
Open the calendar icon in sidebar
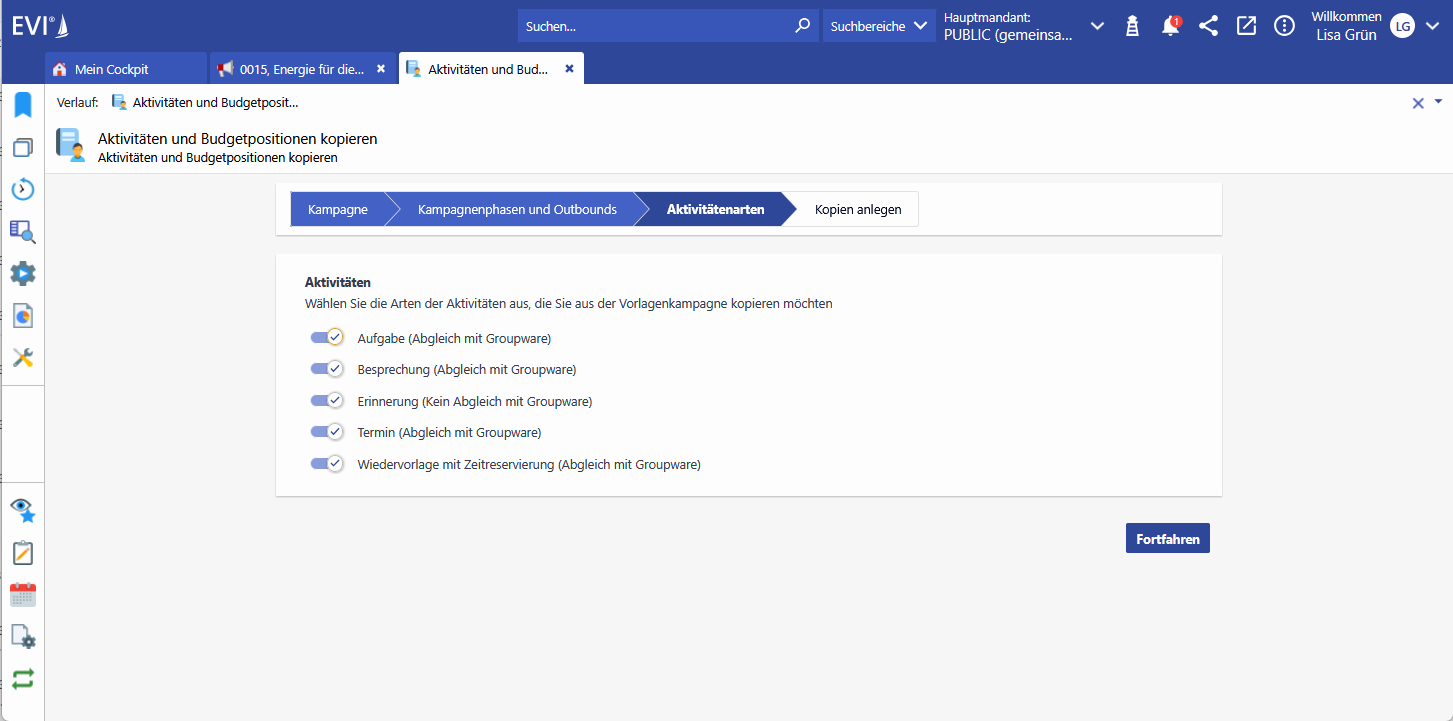coord(23,595)
